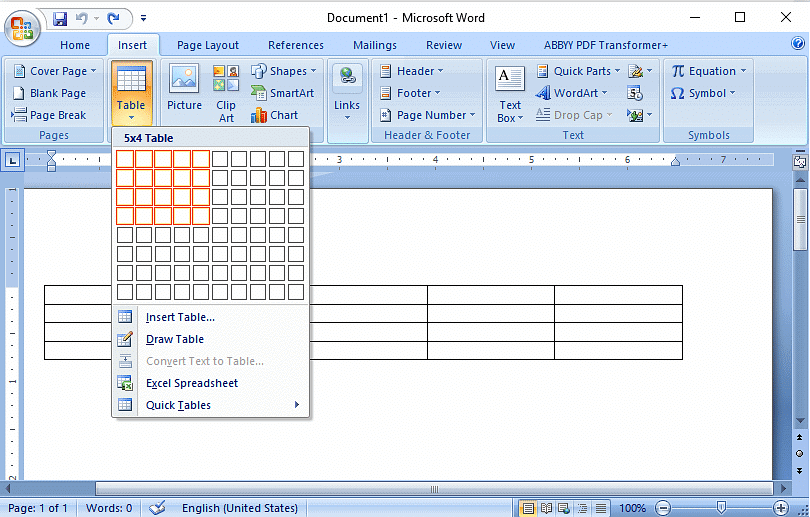Customize Quick Access Toolbar dropdown arrow
The image size is (810, 517).
[x=144, y=18]
